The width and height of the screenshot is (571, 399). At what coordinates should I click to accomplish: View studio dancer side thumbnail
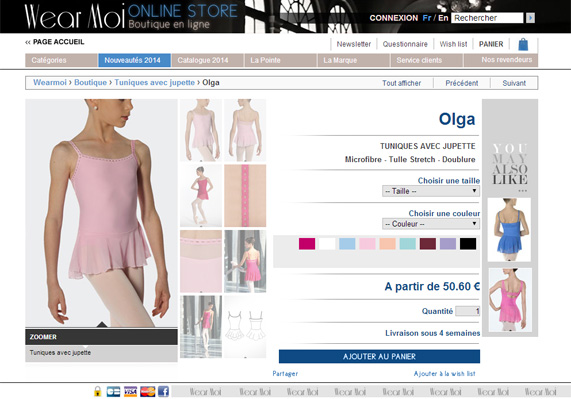[x=201, y=327]
